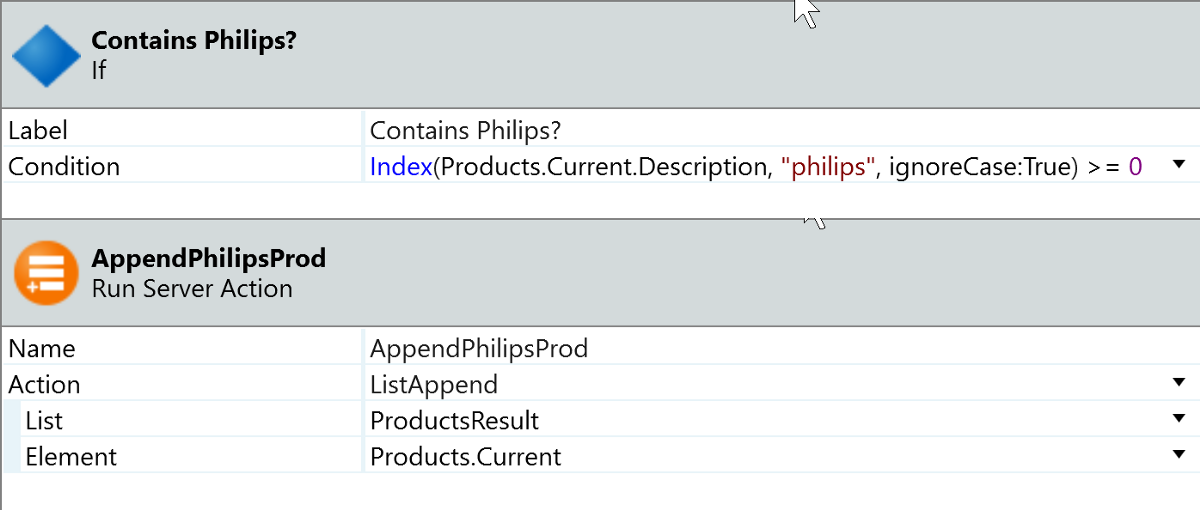This screenshot has height=510, width=1200.
Task: Select the ListAppend action value
Action: pyautogui.click(x=434, y=385)
